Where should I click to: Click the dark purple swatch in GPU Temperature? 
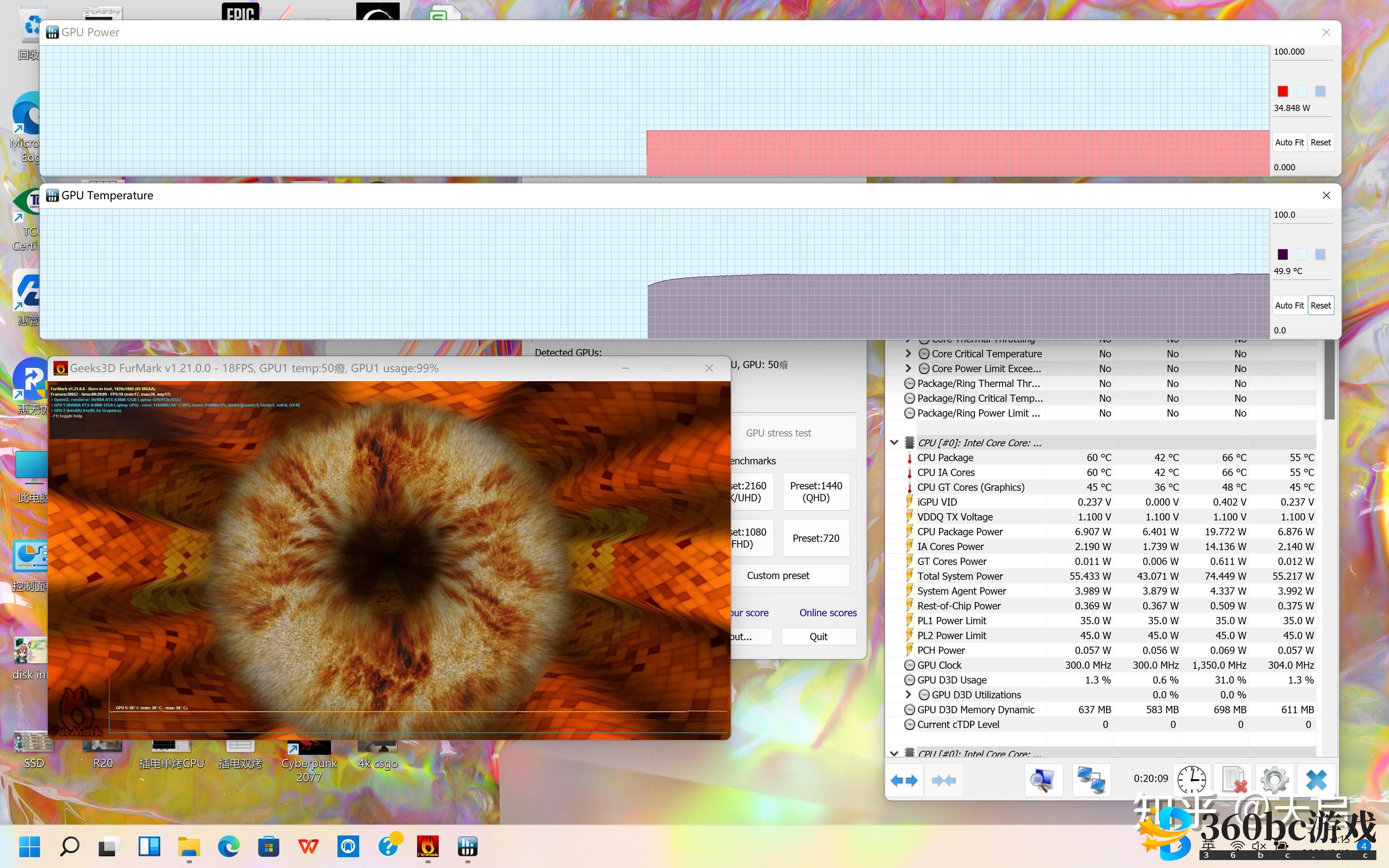pos(1283,254)
